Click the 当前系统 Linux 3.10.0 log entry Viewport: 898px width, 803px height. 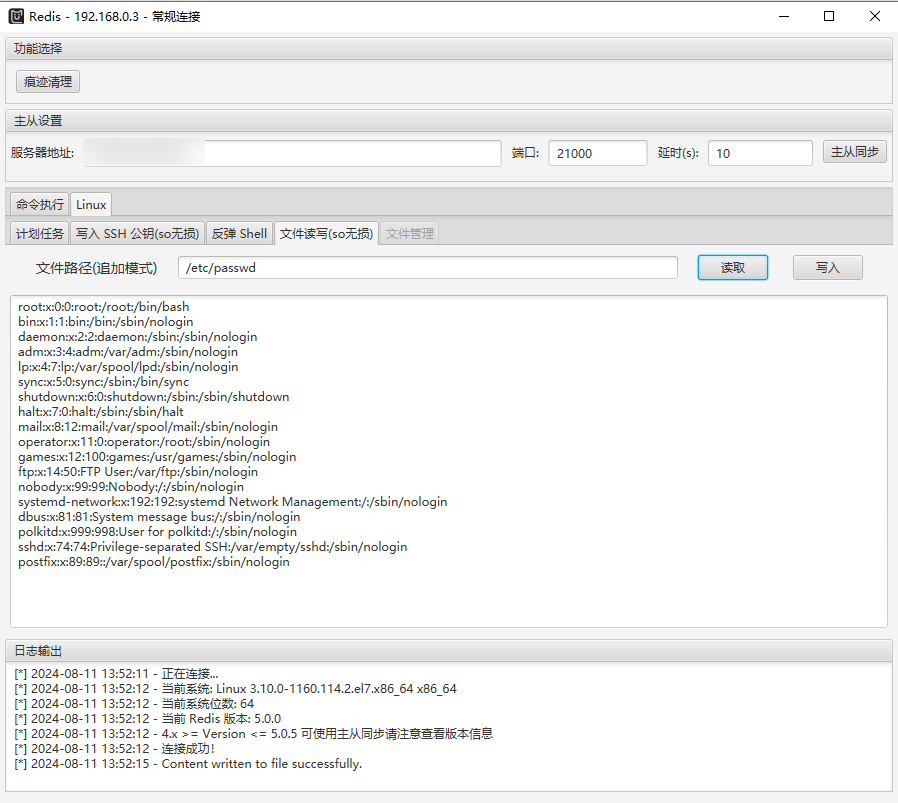[235, 688]
